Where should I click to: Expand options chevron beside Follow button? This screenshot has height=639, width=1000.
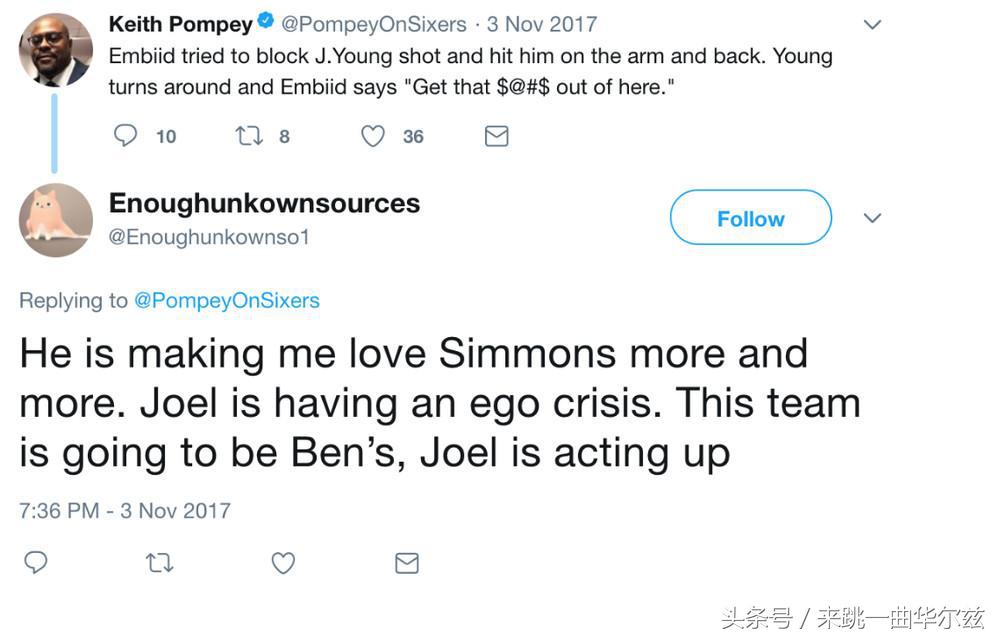click(x=872, y=218)
